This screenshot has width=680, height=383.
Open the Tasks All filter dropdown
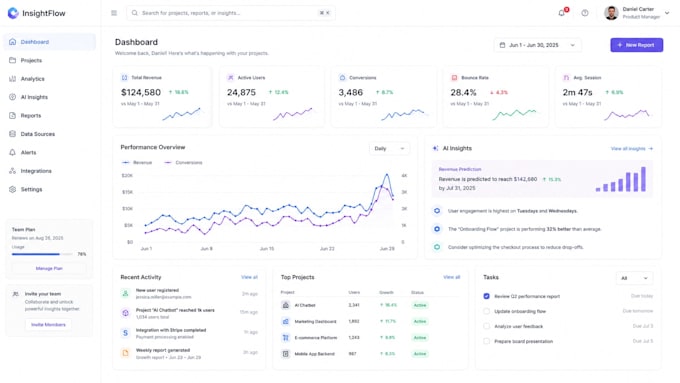(634, 278)
